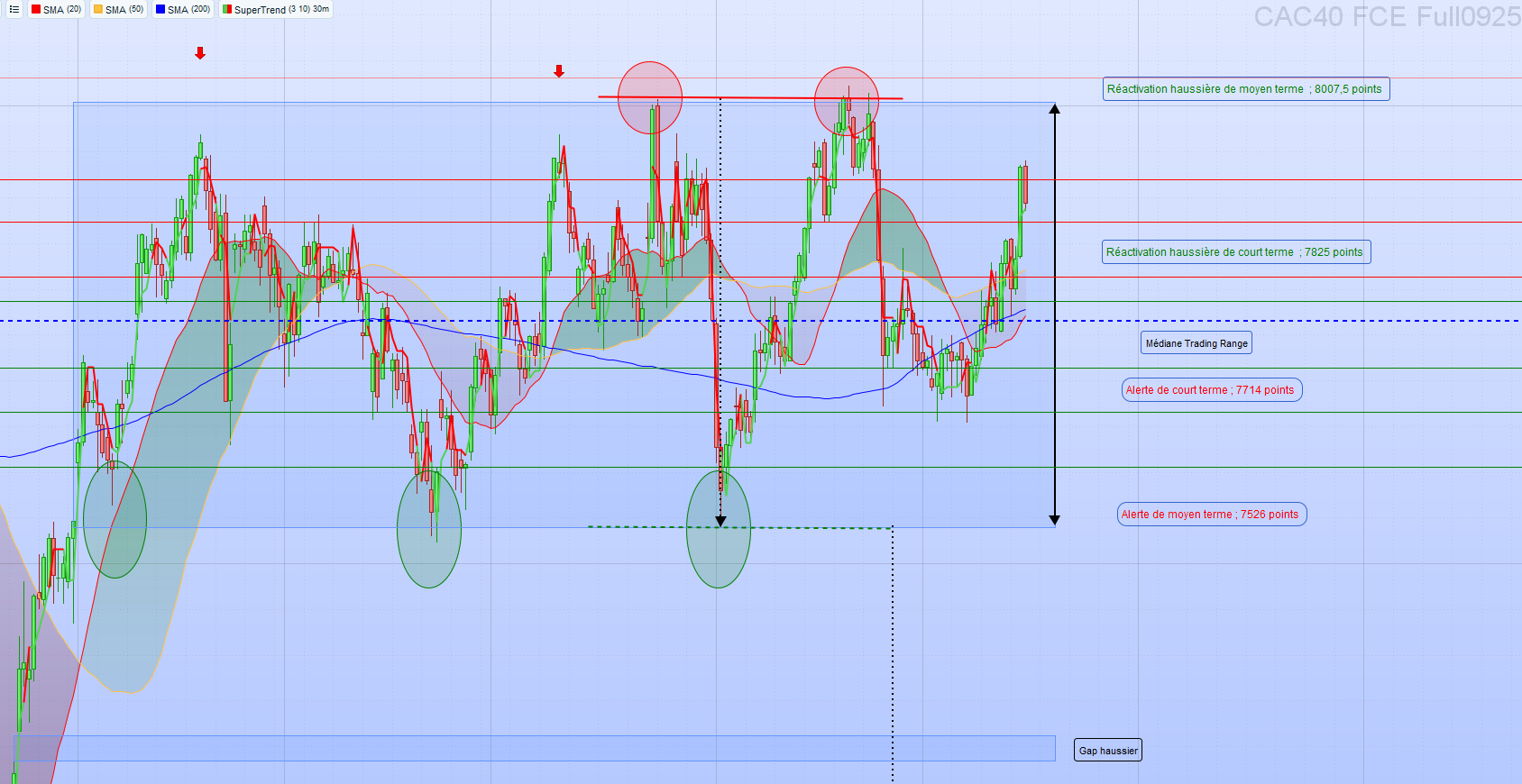The height and width of the screenshot is (784, 1522).
Task: Select the Alerte de moyen terme 7526 label
Action: coord(1212,515)
